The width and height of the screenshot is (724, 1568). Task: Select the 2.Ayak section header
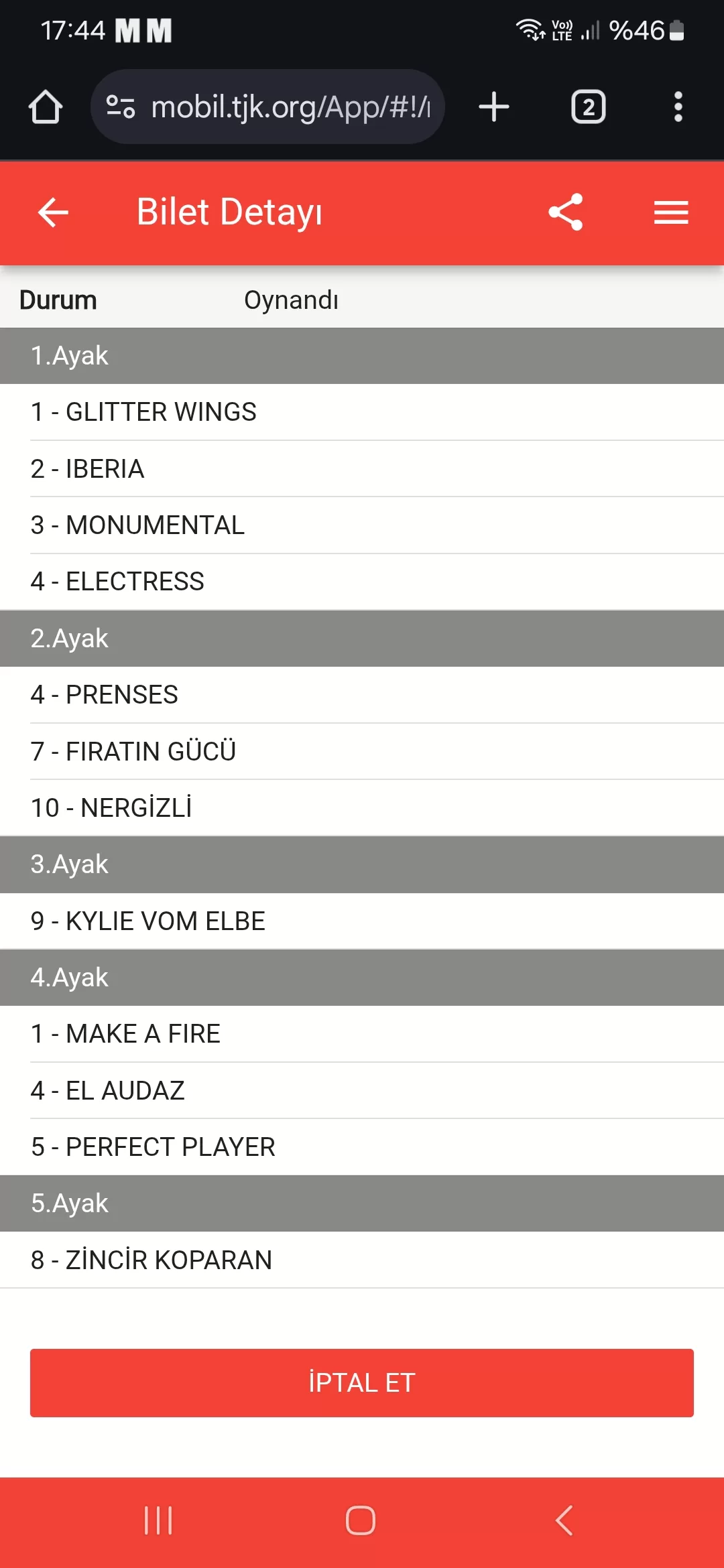click(362, 639)
